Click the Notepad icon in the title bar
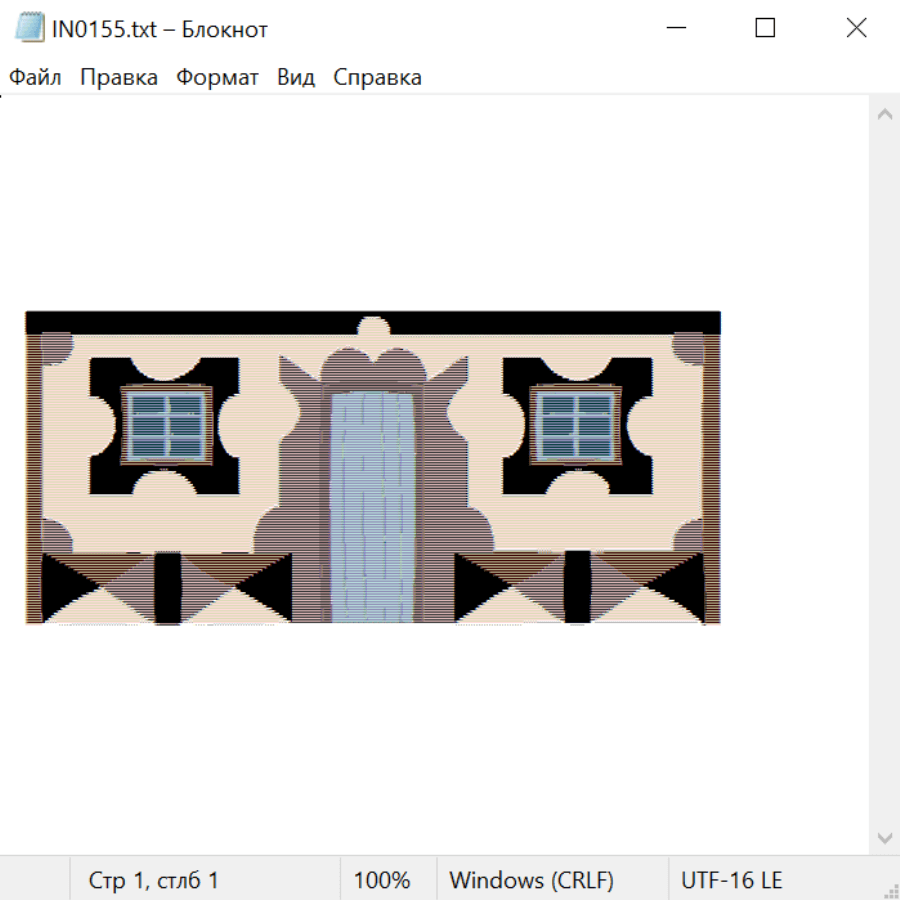 coord(29,29)
